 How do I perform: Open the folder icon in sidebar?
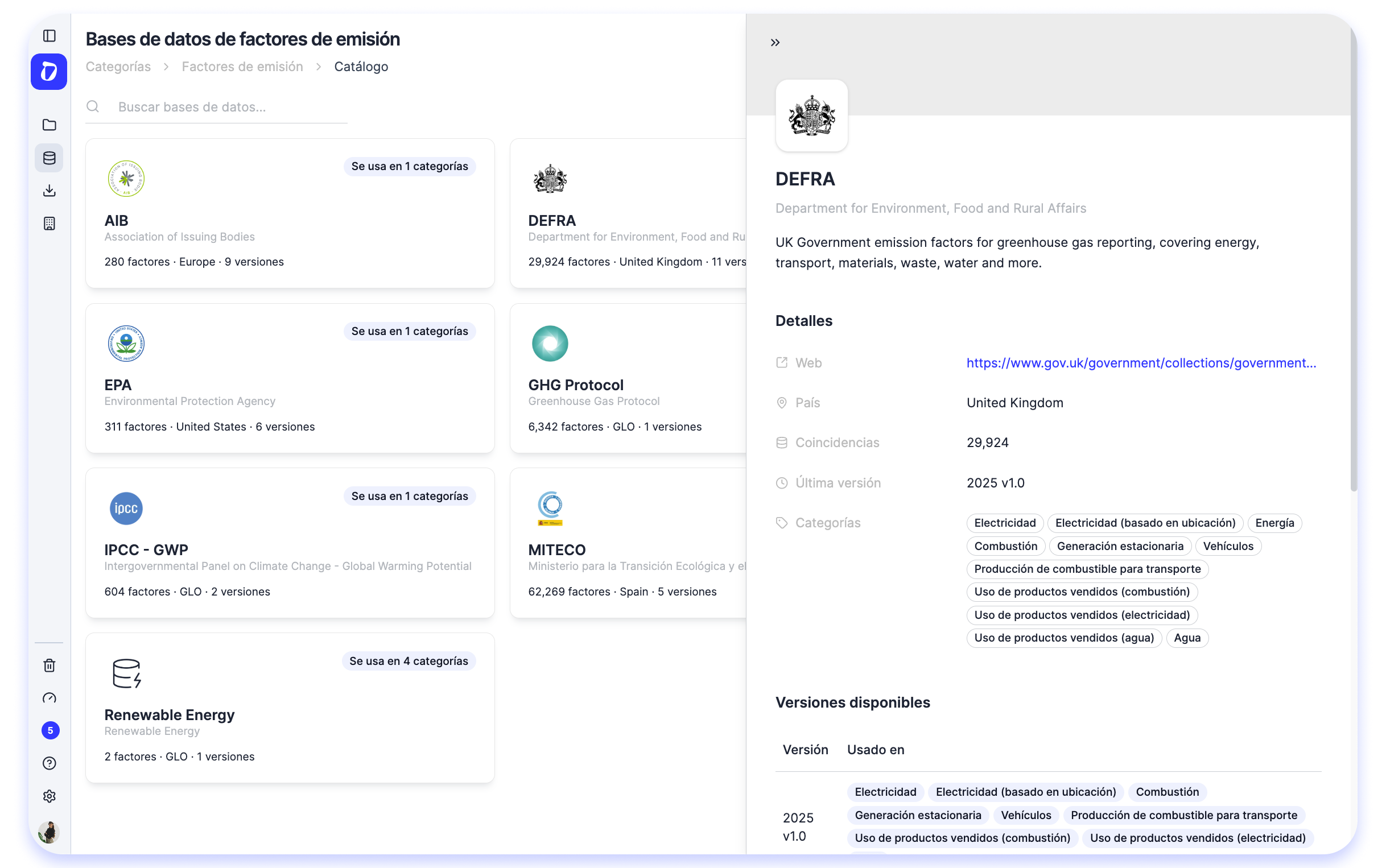[49, 125]
